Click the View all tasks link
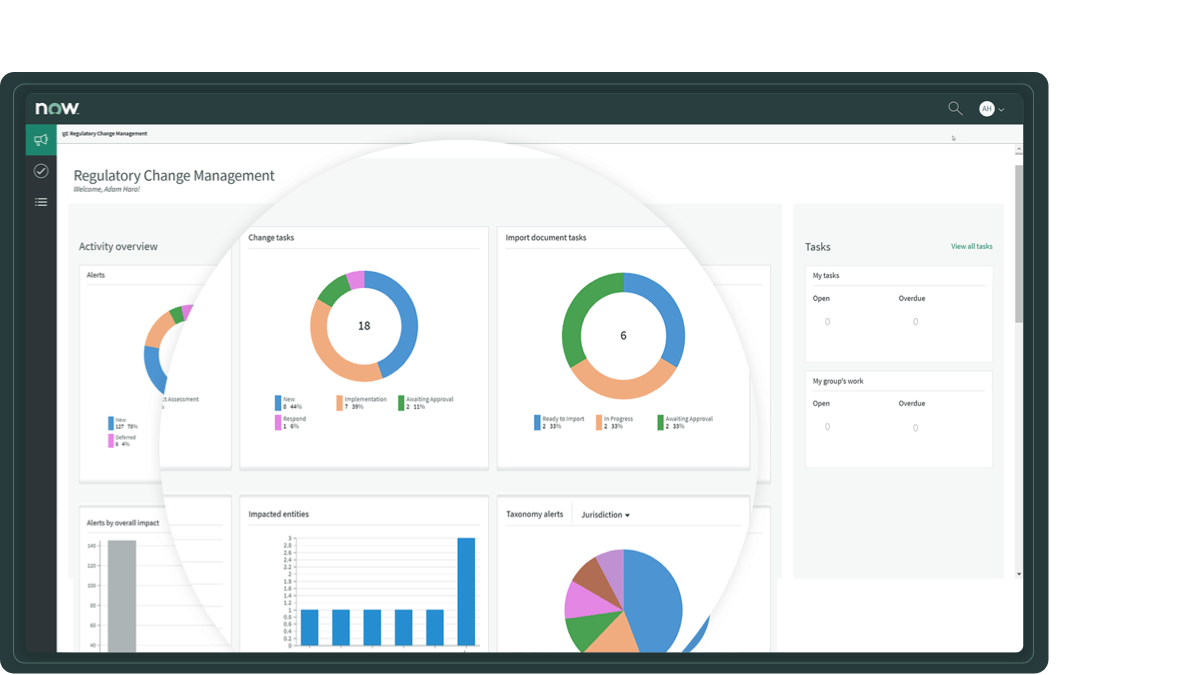1200x675 pixels. point(972,246)
